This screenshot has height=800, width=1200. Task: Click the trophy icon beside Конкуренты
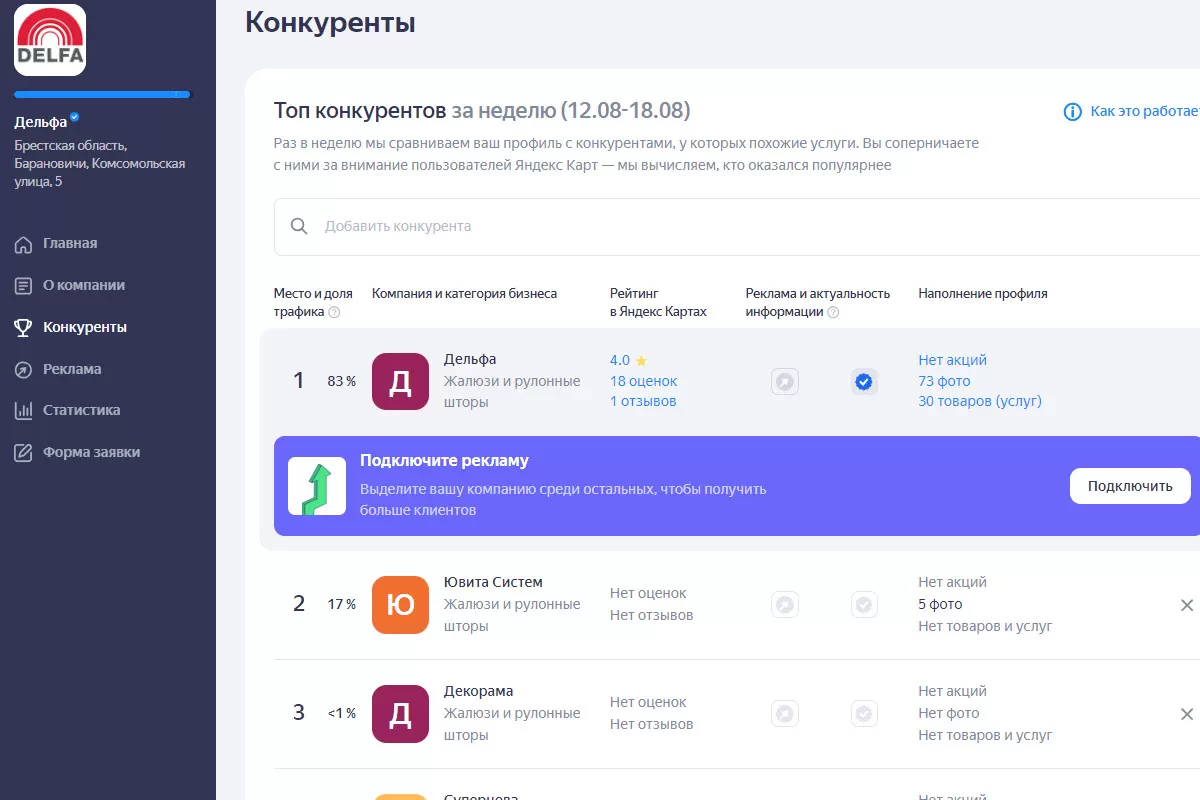tap(23, 327)
